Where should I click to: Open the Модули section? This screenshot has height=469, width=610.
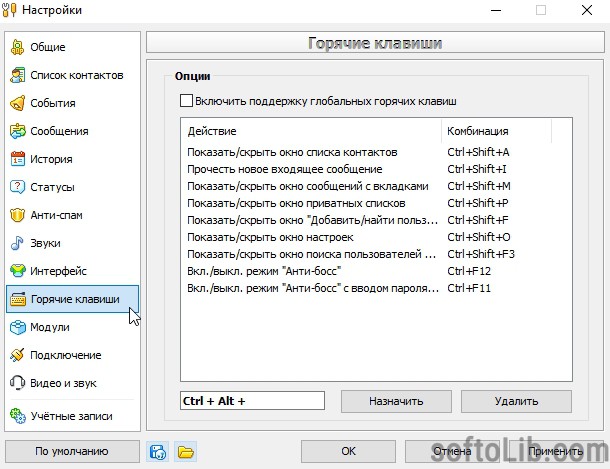(x=72, y=327)
